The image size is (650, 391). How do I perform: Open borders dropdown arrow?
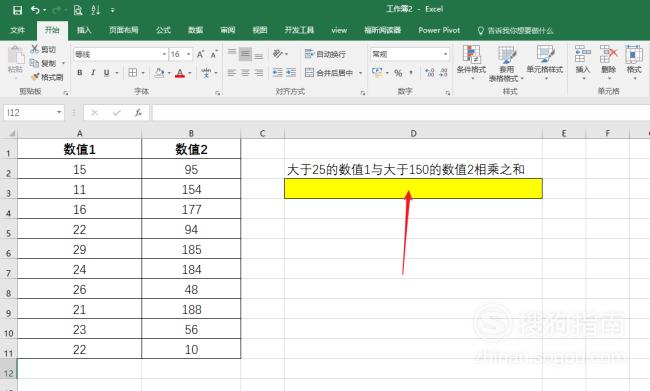pos(143,73)
